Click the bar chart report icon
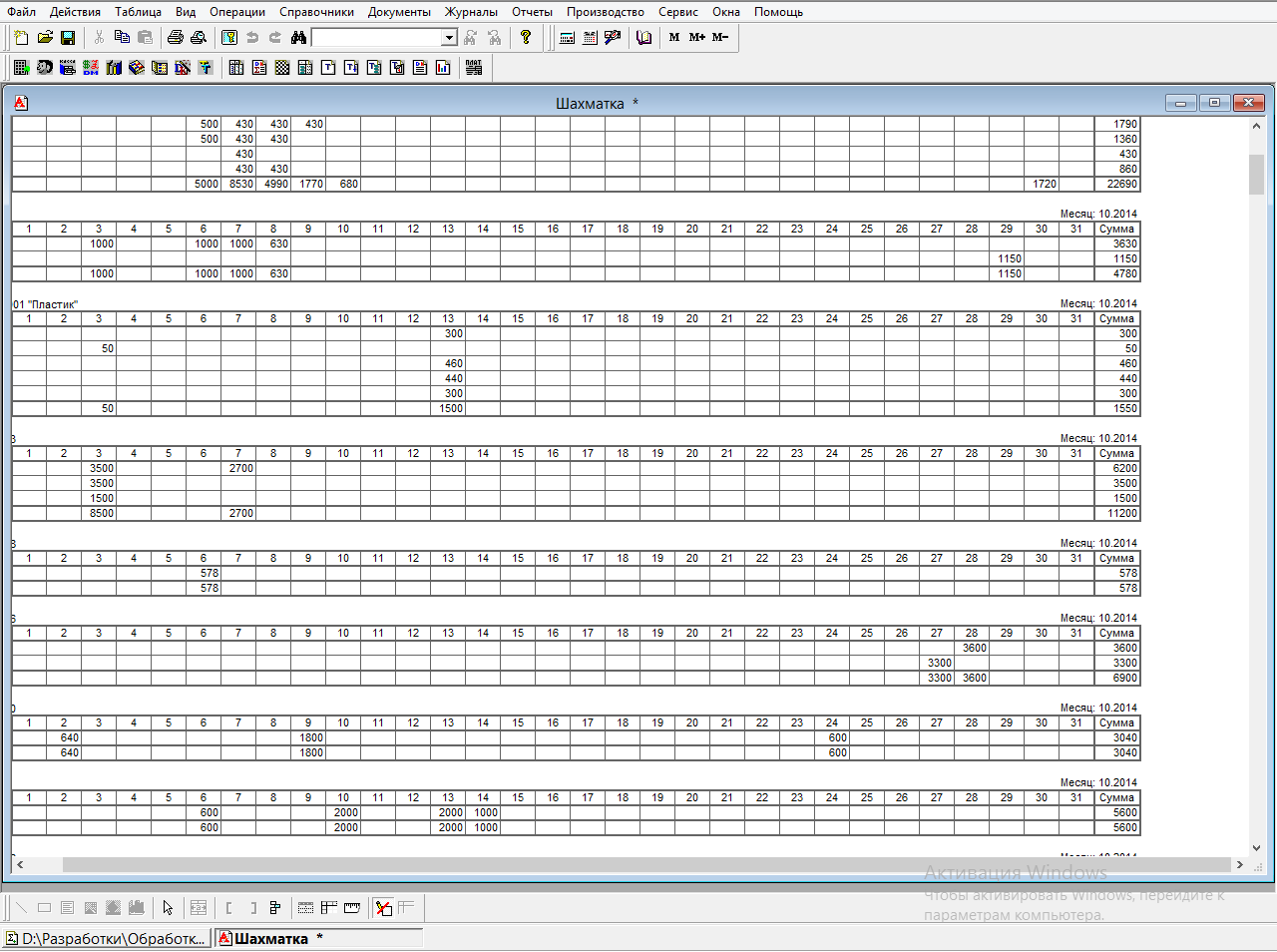 point(443,67)
